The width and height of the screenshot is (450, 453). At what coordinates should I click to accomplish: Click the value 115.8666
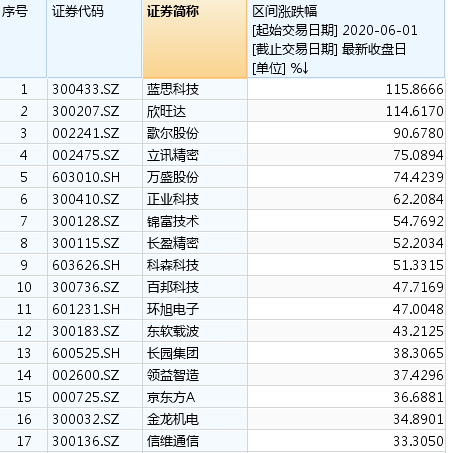[x=414, y=89]
